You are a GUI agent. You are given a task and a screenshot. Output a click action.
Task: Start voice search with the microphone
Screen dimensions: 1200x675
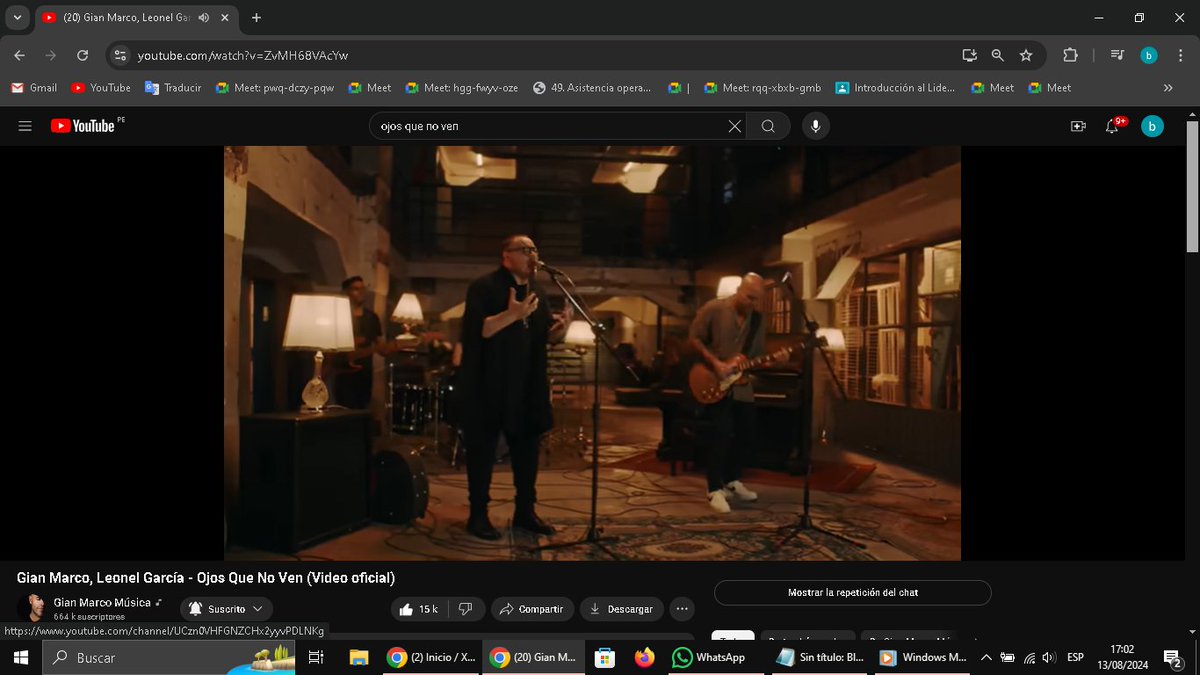pos(816,126)
